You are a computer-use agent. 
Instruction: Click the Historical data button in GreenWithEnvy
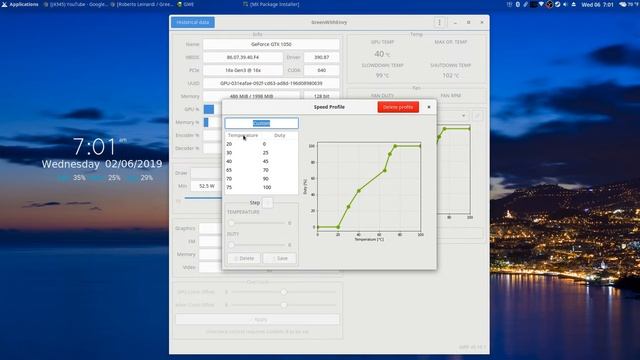pos(193,22)
